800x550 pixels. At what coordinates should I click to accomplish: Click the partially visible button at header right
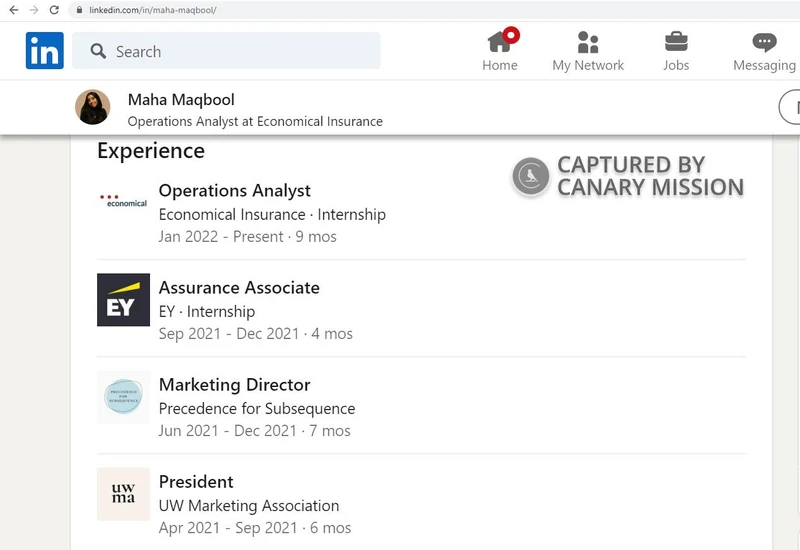coord(790,107)
